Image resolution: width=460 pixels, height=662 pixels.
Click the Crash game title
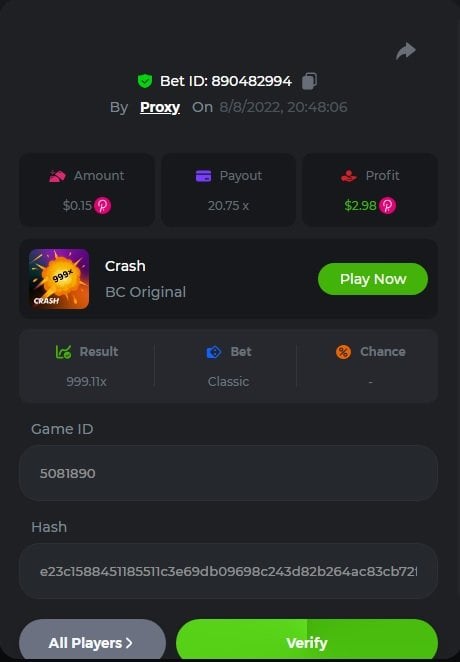(125, 266)
